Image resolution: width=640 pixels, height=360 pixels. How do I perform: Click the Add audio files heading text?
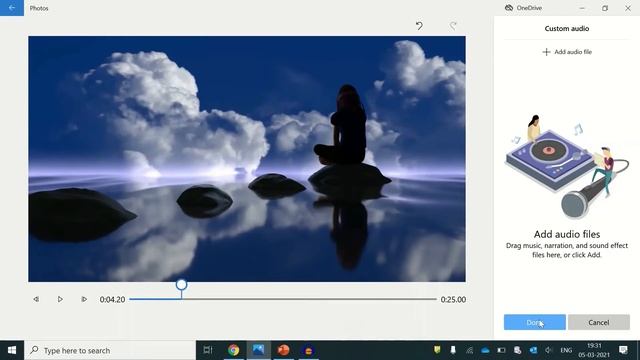coord(567,234)
